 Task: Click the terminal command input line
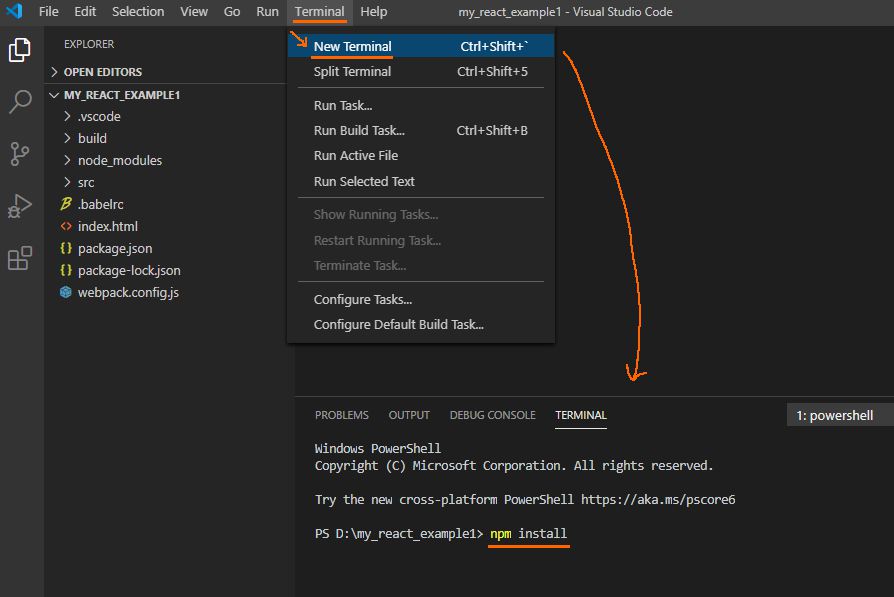(528, 534)
